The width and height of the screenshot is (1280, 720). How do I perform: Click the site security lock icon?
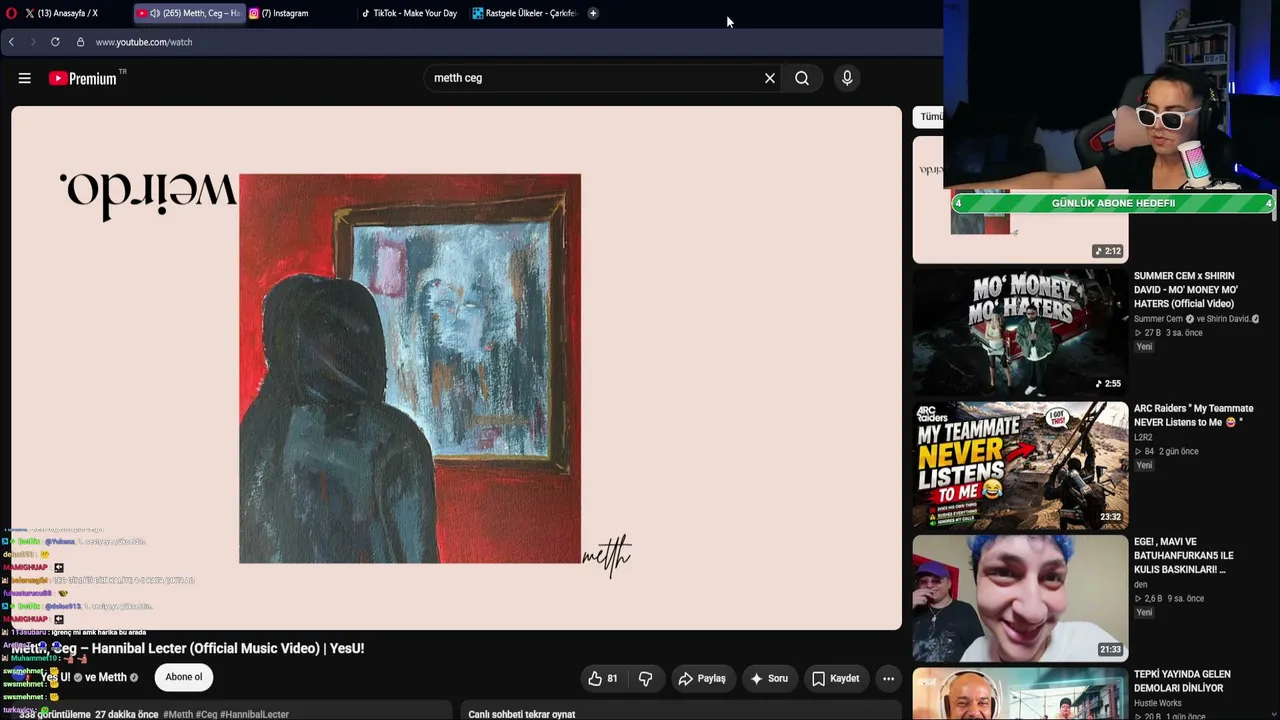click(x=80, y=42)
